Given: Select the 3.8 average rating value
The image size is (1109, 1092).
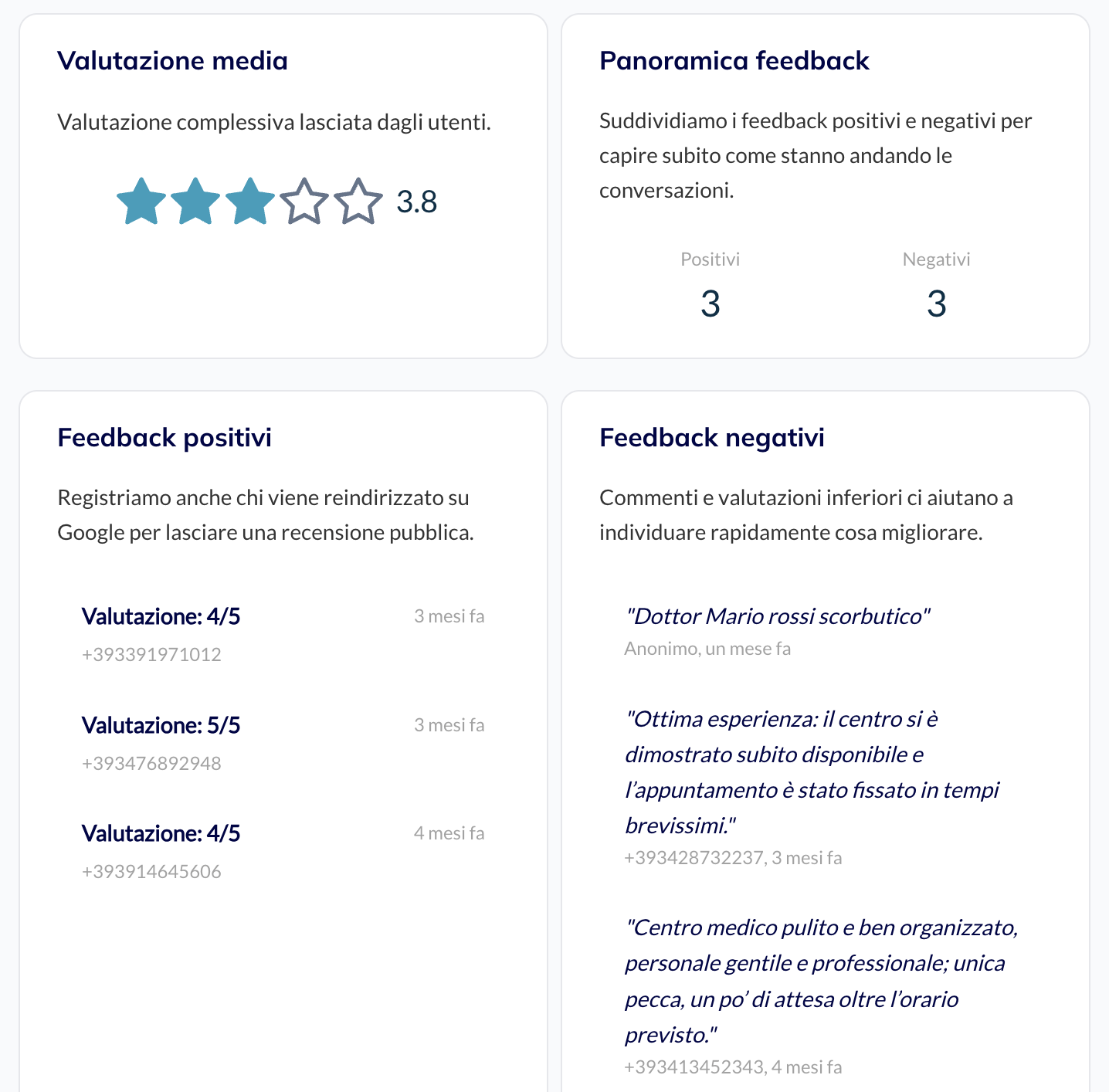Looking at the screenshot, I should pyautogui.click(x=416, y=202).
